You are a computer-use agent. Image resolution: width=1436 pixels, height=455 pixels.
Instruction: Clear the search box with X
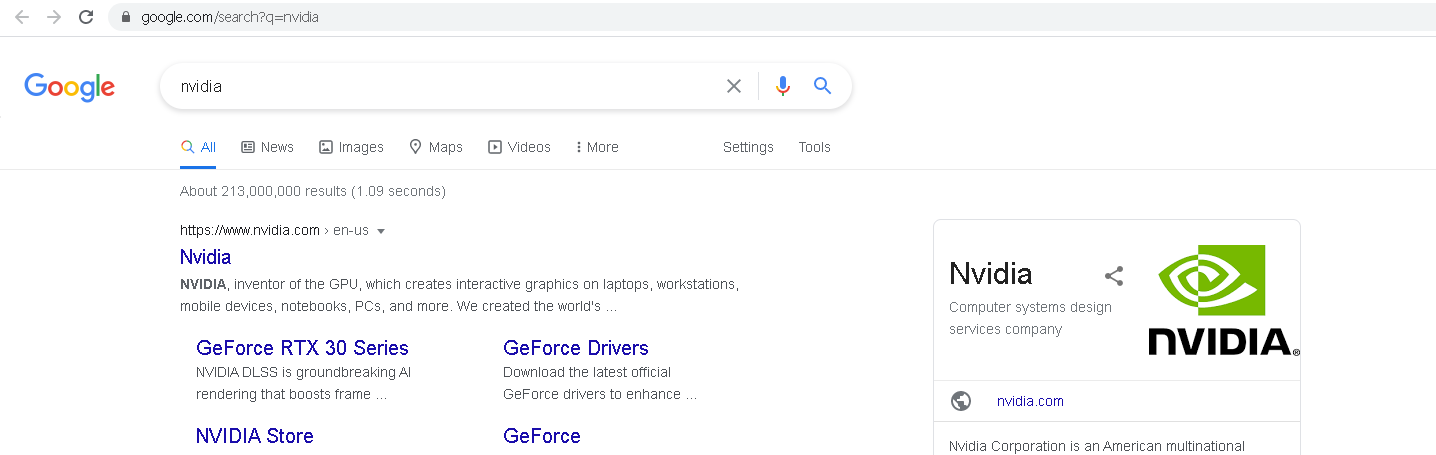(734, 86)
